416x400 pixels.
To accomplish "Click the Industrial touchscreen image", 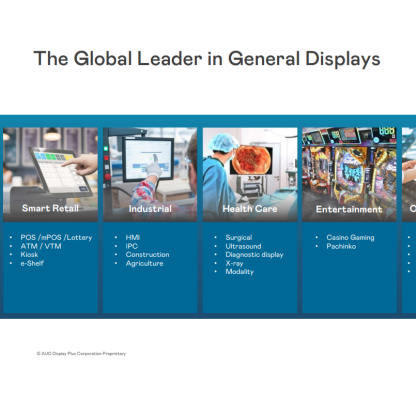I will pos(150,174).
